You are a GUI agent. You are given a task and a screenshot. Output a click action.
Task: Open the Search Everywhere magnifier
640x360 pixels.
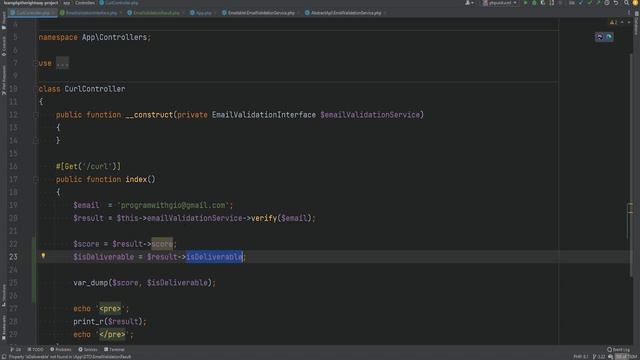pyautogui.click(x=627, y=3)
